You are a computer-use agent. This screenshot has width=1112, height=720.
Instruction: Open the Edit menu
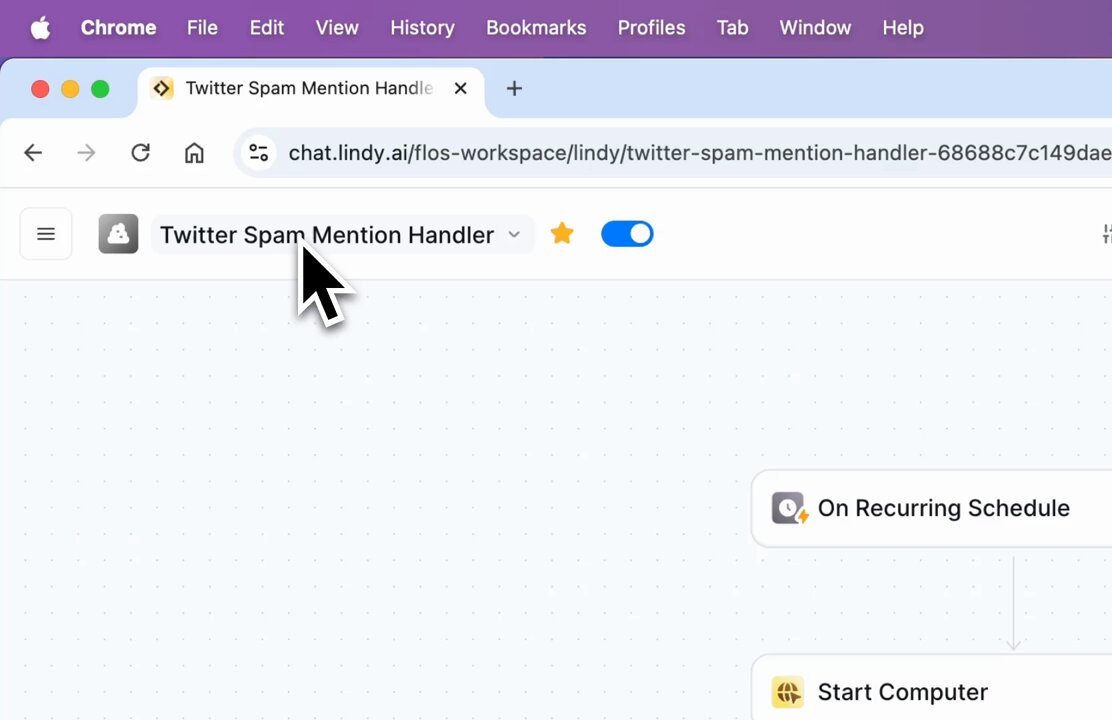click(x=267, y=28)
